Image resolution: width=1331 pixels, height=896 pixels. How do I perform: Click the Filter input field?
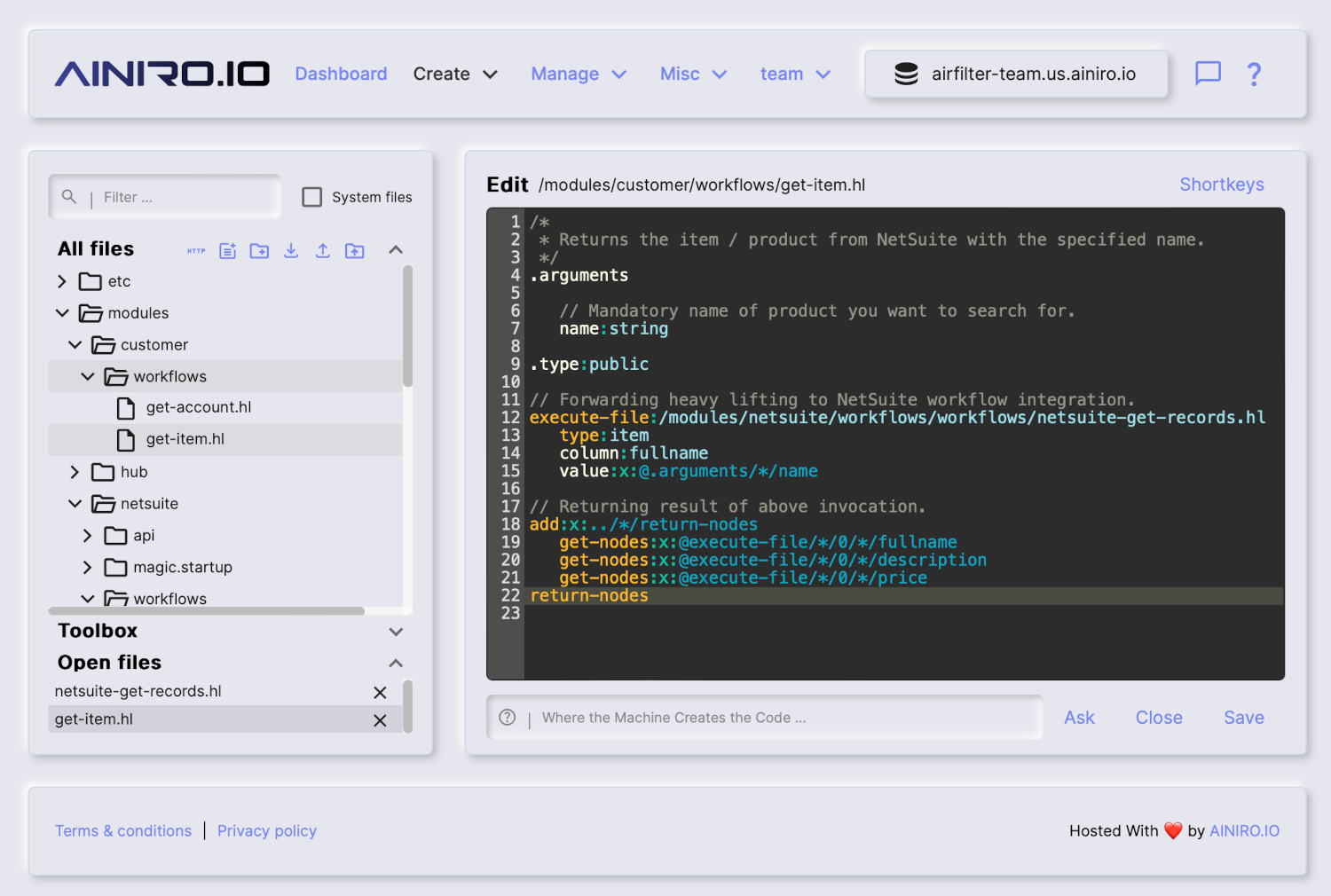pos(164,197)
